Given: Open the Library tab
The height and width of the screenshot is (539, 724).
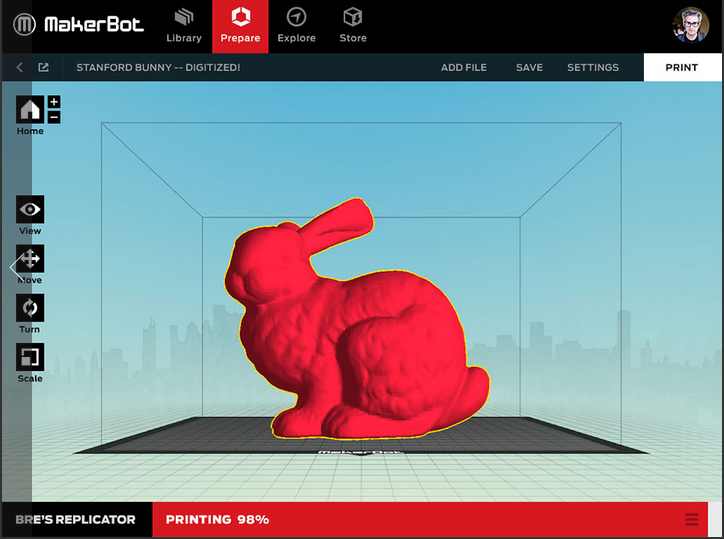Looking at the screenshot, I should pos(184,26).
